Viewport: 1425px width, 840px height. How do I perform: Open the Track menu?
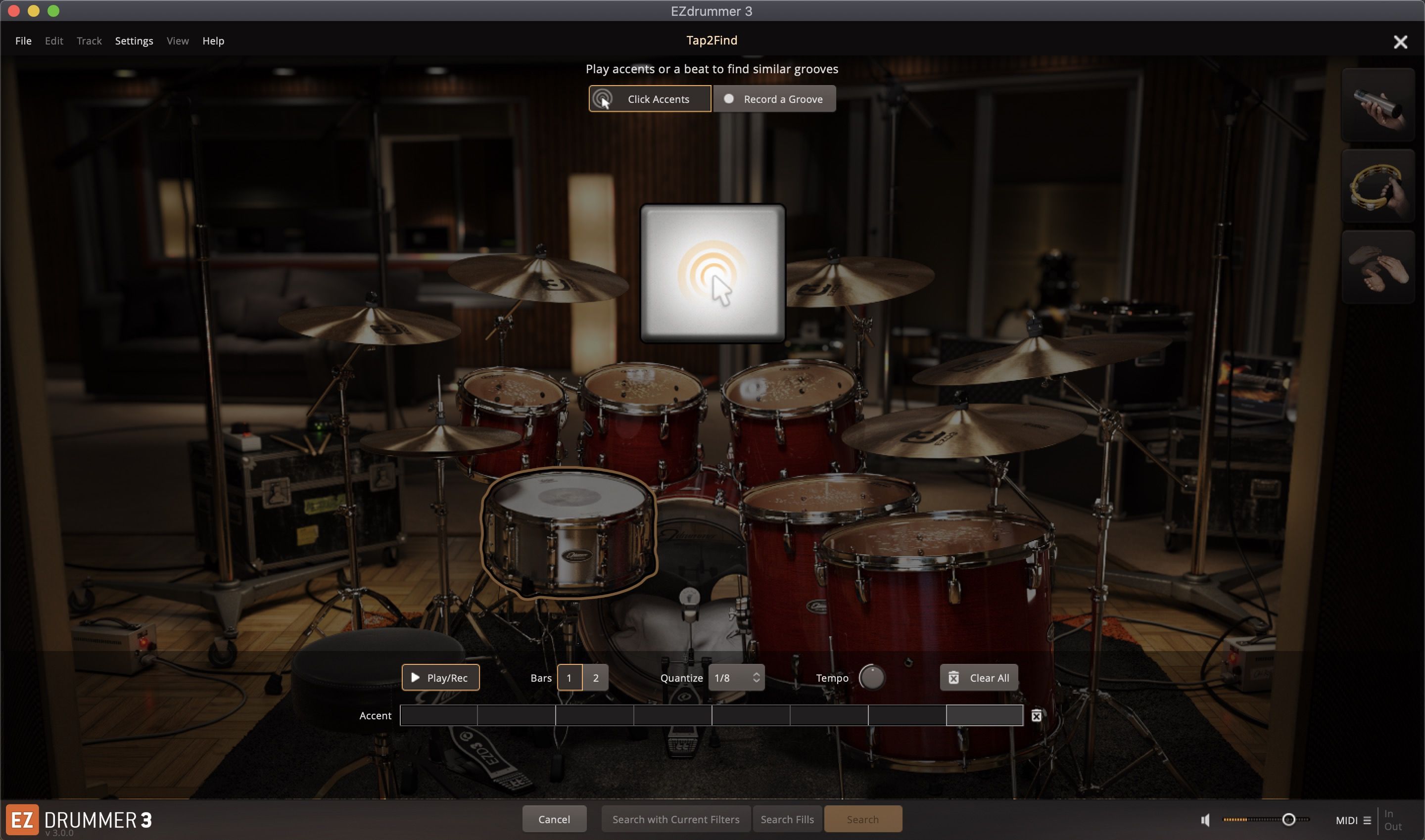(89, 41)
